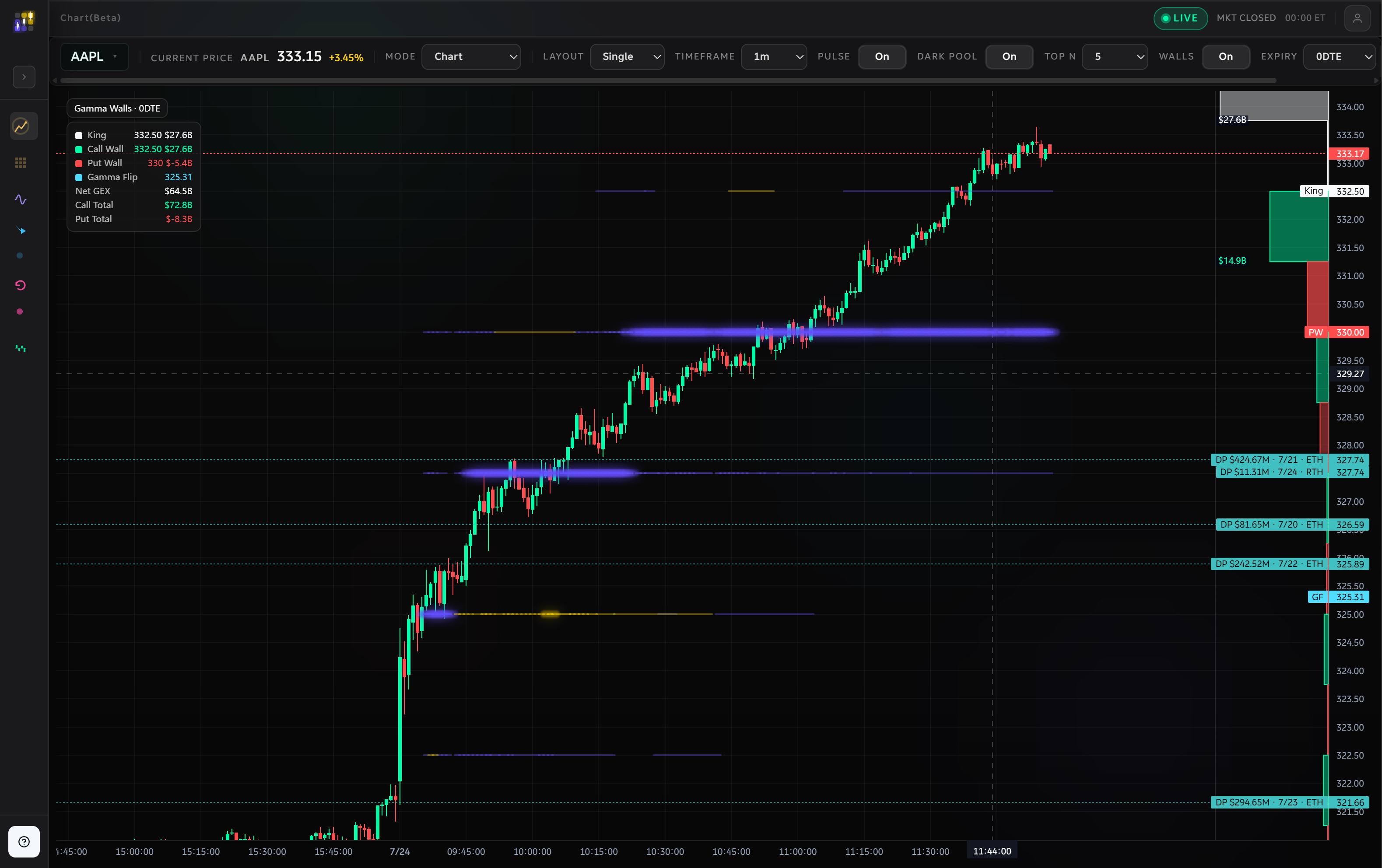Click the green step-line sidebar icon
Viewport: 1382px width, 868px height.
pyautogui.click(x=21, y=348)
